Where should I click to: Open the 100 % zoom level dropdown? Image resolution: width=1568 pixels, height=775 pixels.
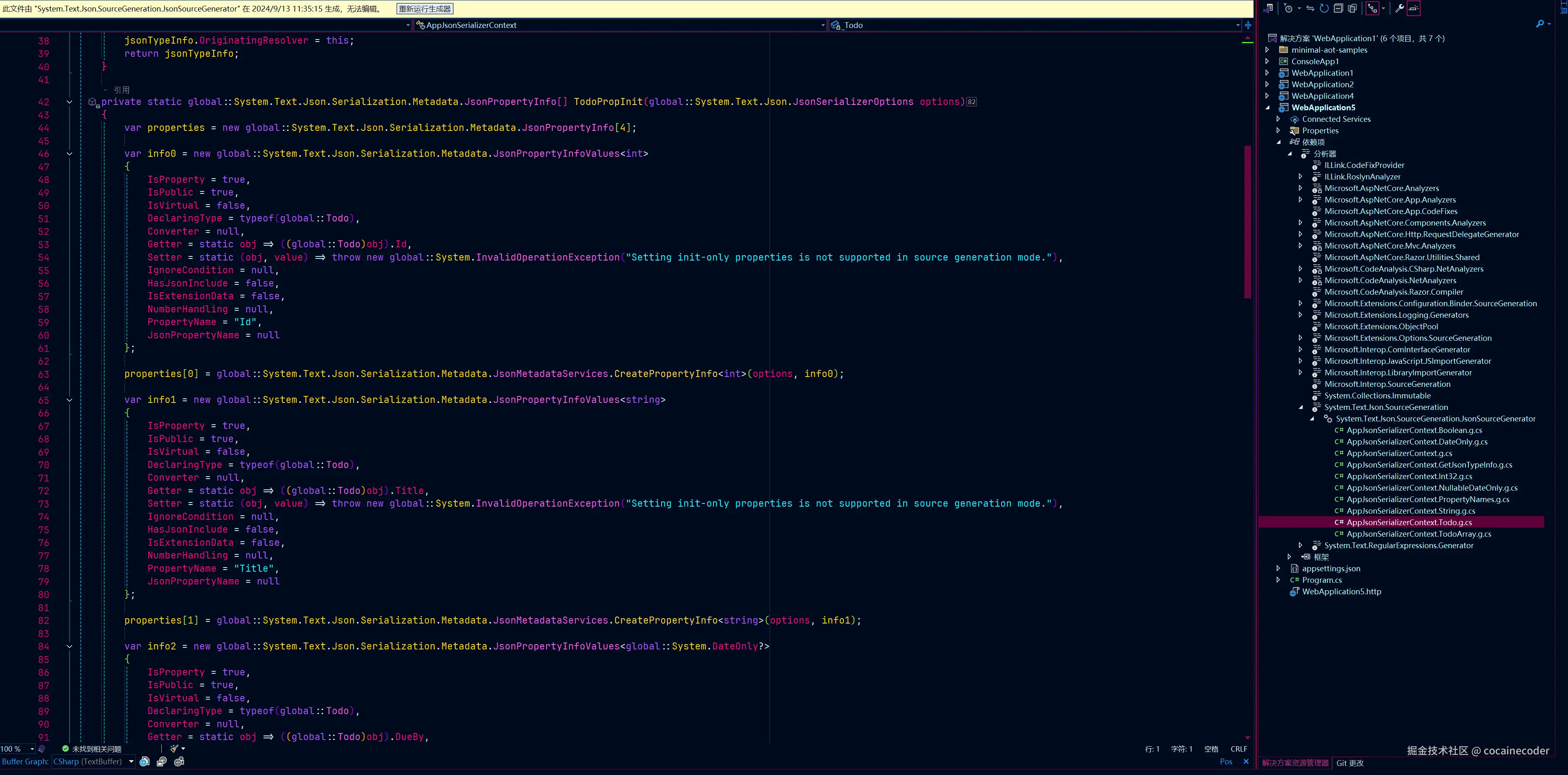coord(32,749)
